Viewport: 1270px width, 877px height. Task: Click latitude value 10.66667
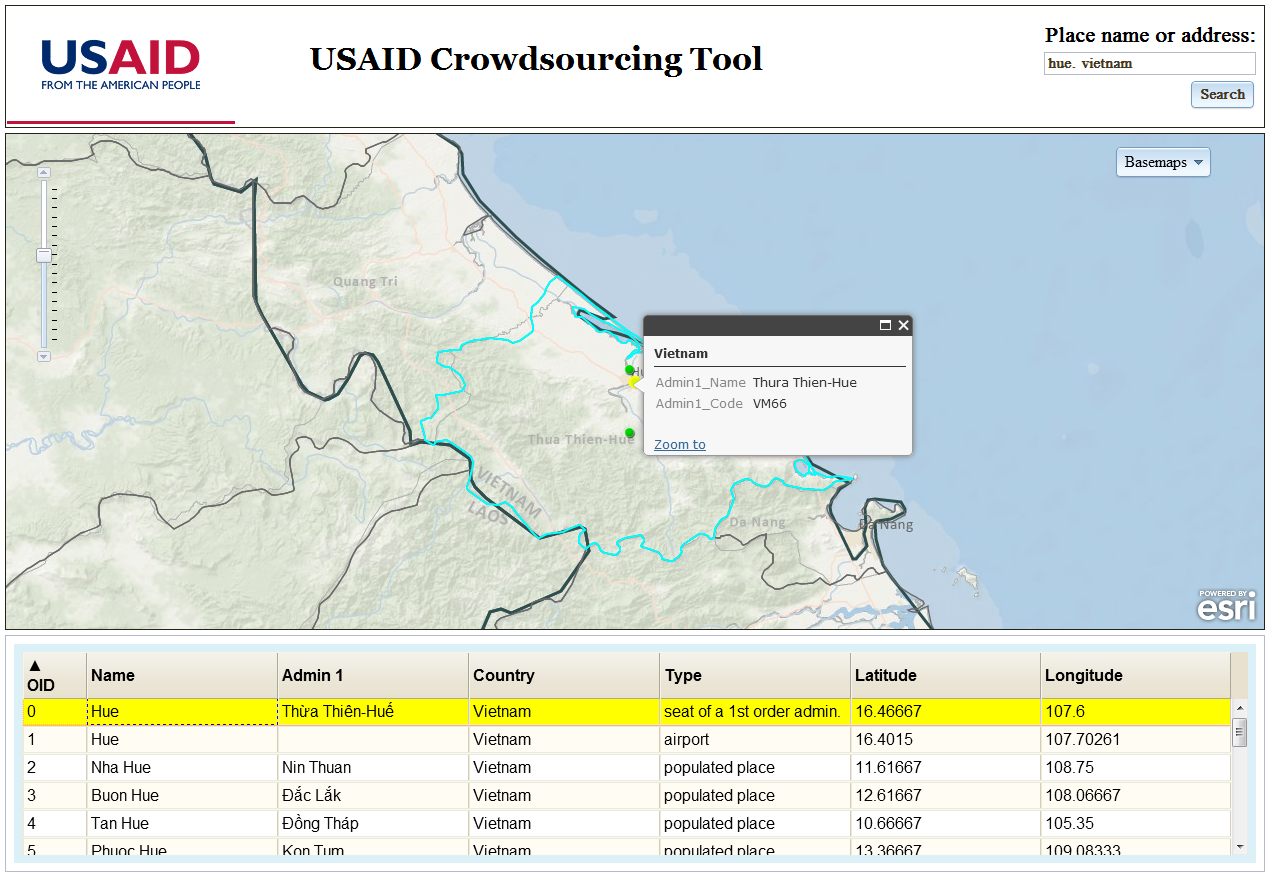(x=945, y=824)
